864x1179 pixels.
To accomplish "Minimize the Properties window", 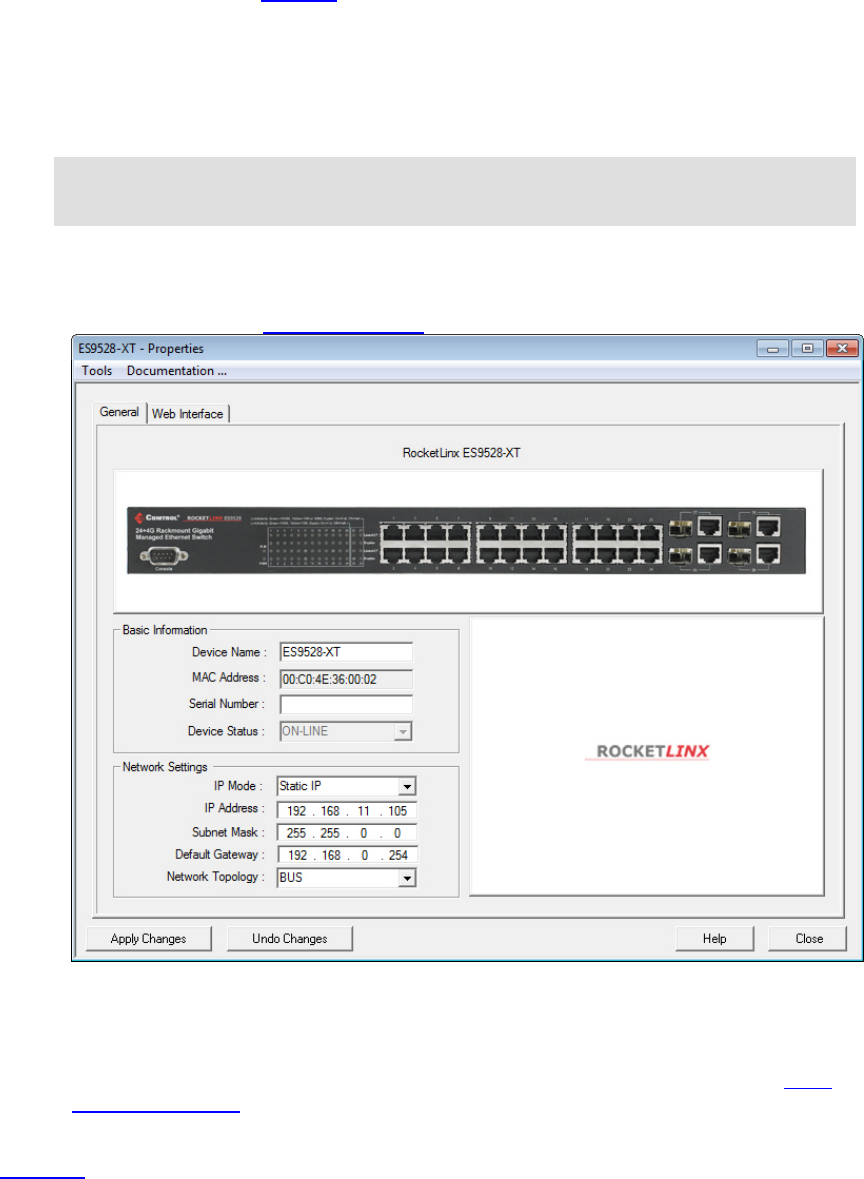I will pyautogui.click(x=772, y=348).
